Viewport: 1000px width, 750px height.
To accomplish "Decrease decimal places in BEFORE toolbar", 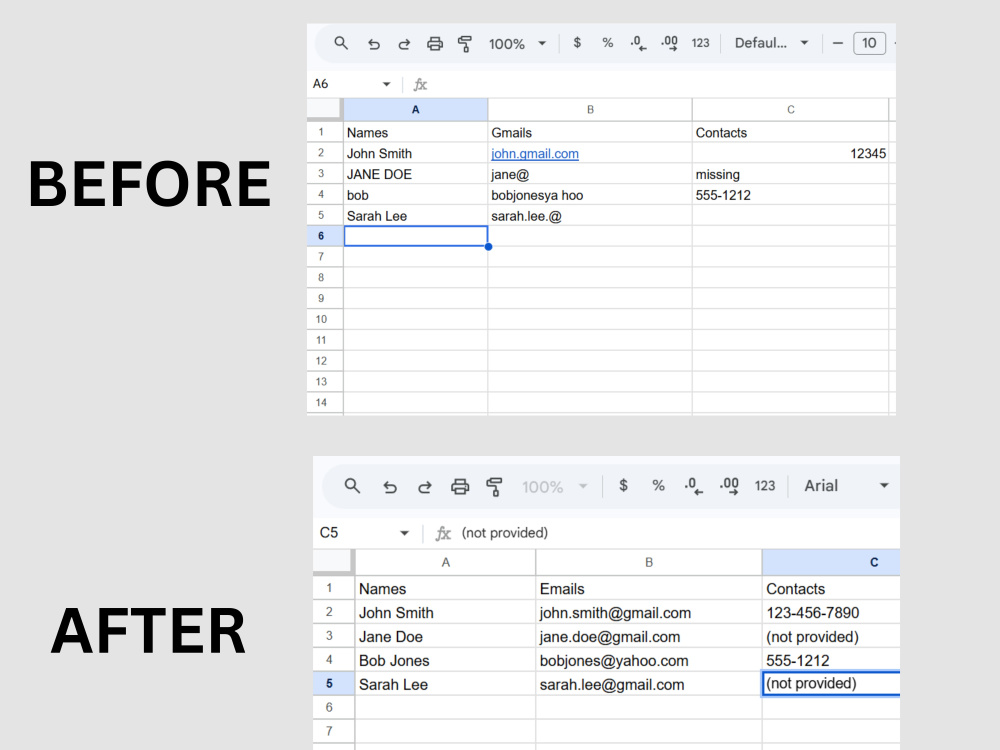I will click(x=638, y=43).
